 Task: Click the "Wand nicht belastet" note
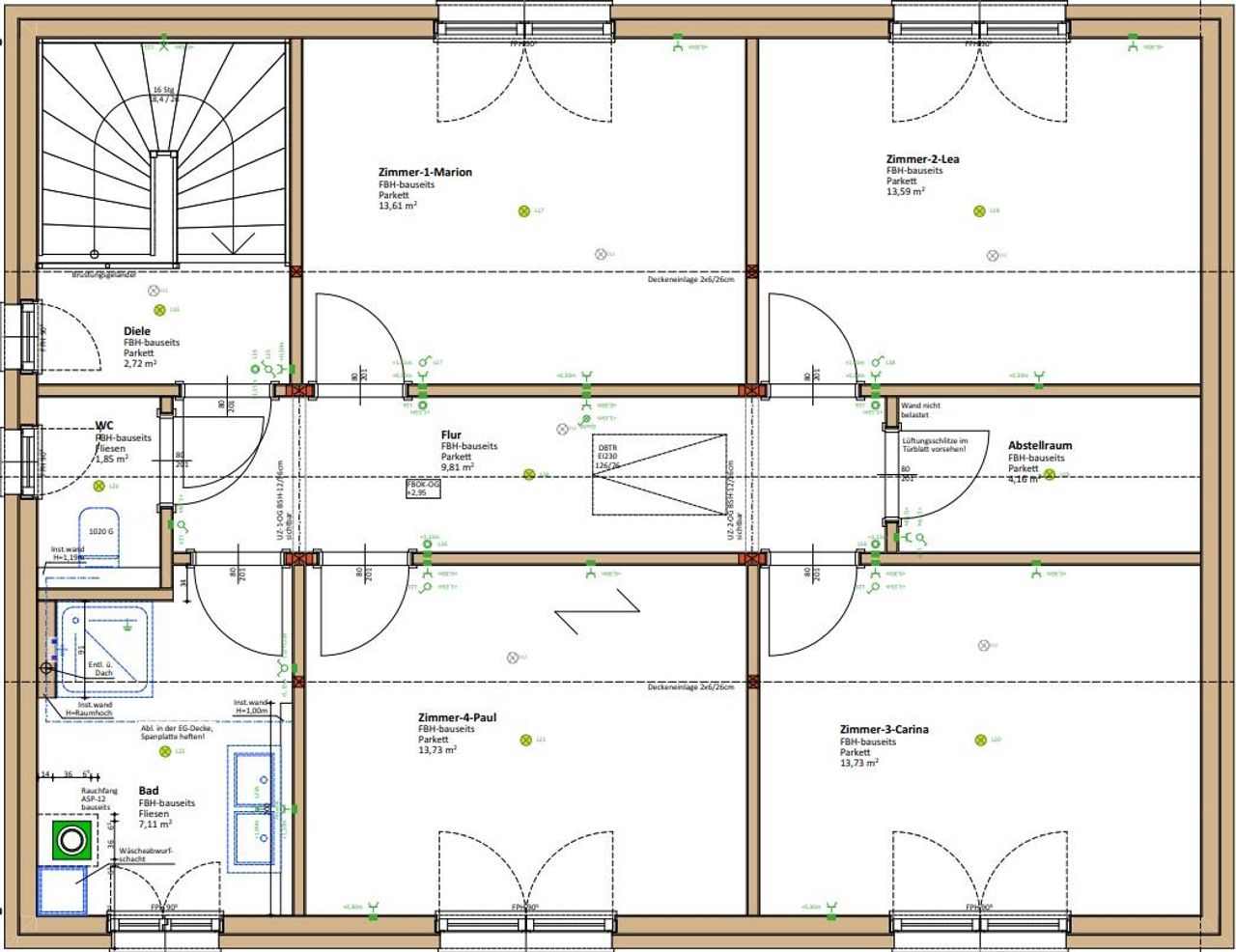[x=920, y=410]
